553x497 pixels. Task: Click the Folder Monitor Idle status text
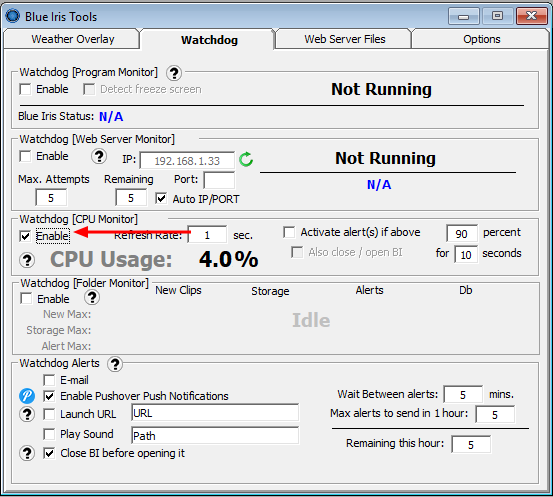point(311,320)
